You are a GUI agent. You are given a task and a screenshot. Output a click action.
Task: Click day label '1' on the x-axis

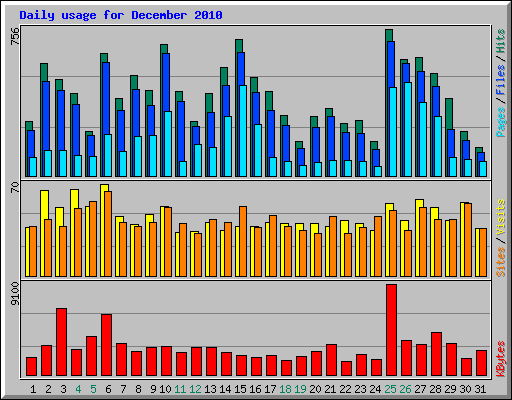pyautogui.click(x=33, y=389)
